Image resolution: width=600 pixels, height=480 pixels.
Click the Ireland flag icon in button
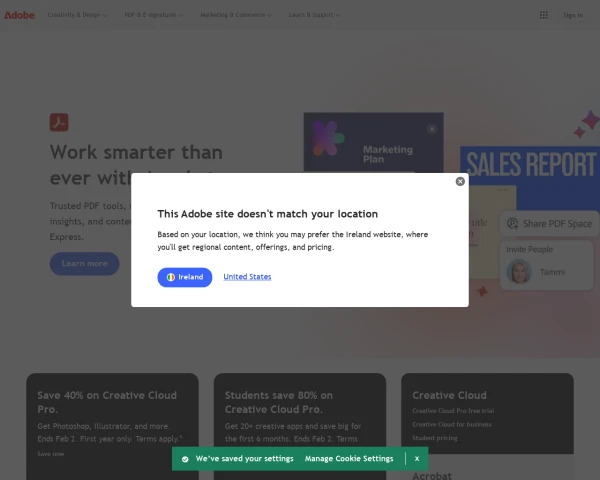171,277
